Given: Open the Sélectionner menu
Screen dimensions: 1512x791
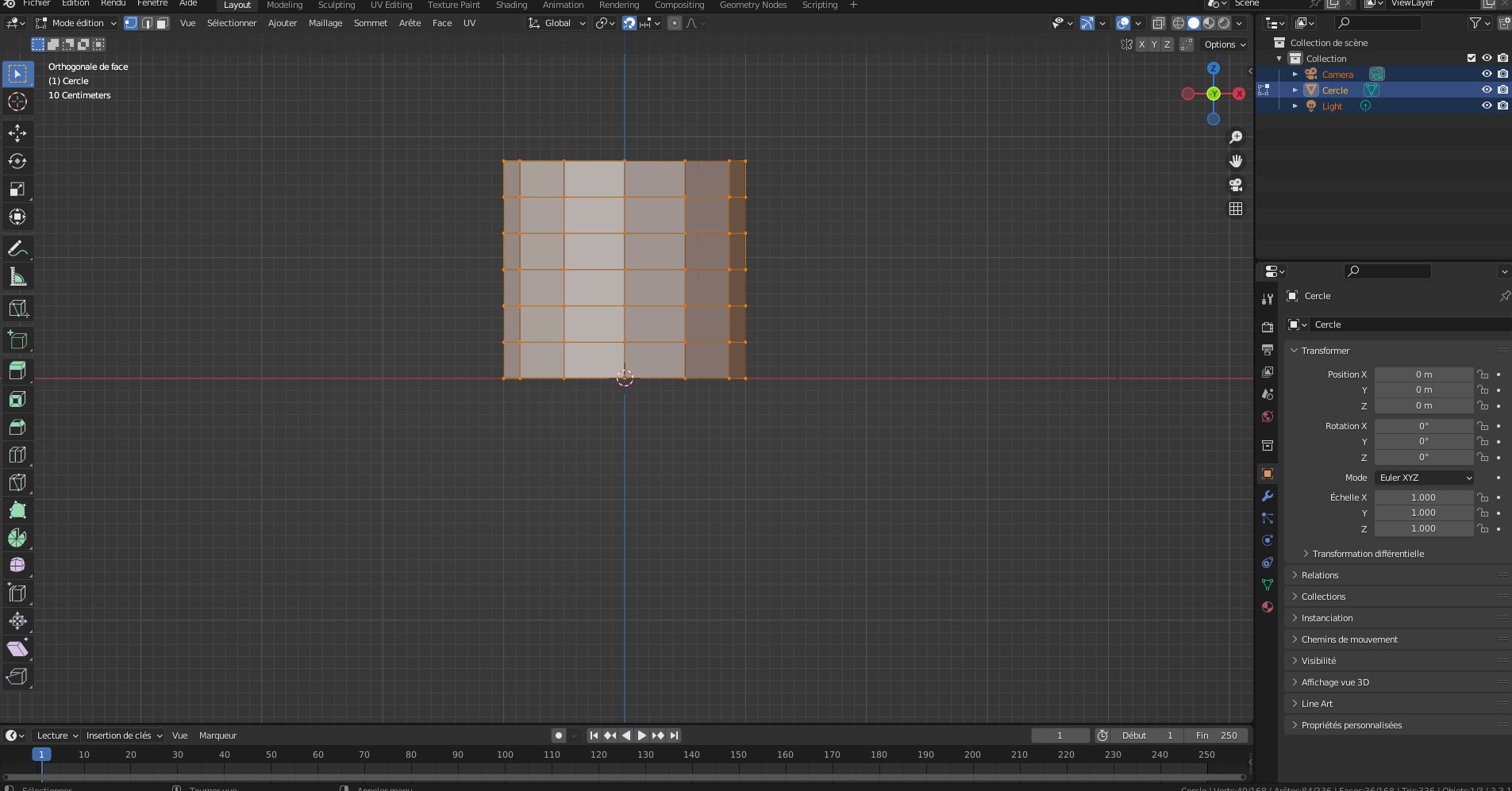Looking at the screenshot, I should pos(232,23).
